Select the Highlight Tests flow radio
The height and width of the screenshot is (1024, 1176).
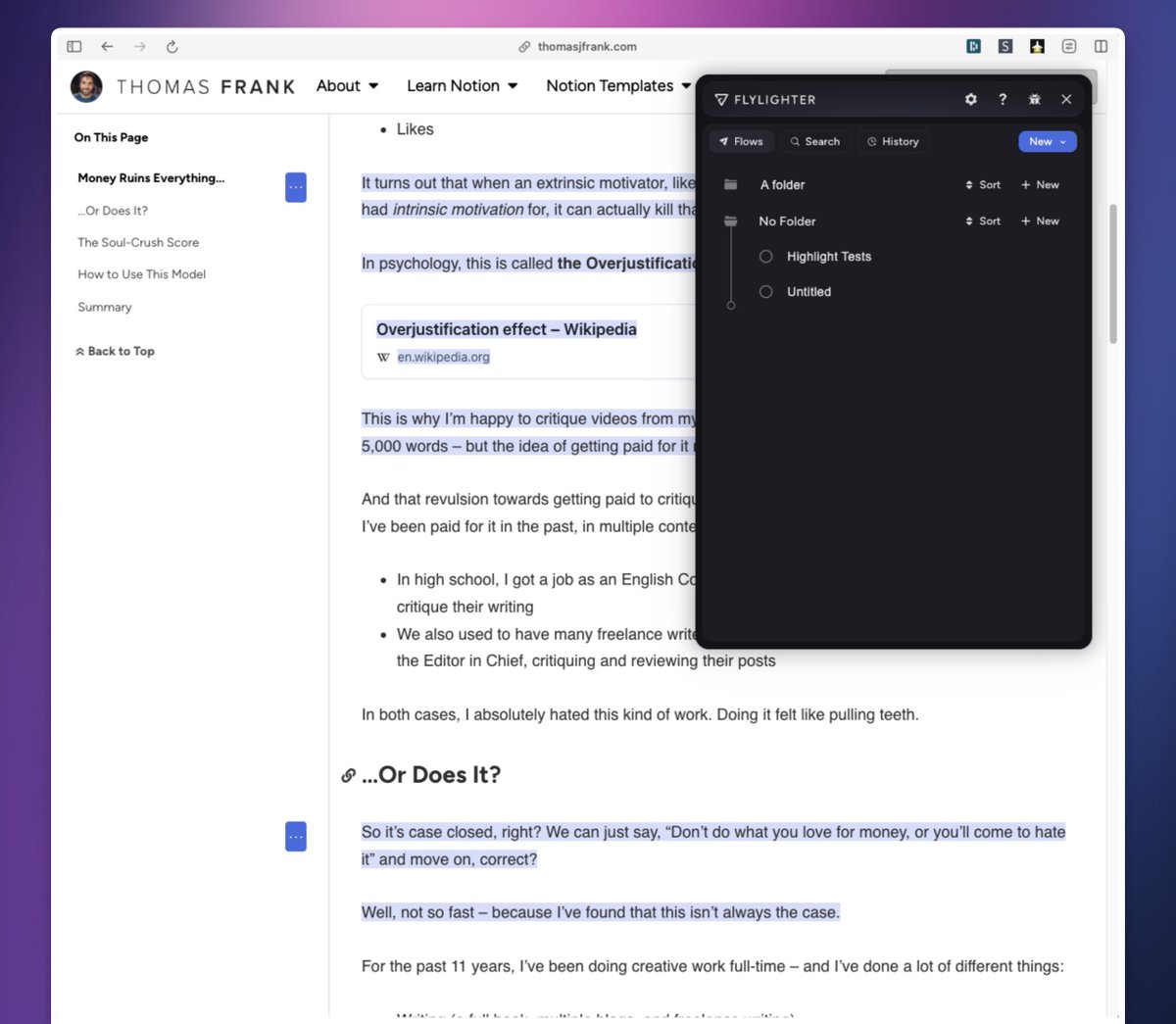click(766, 257)
